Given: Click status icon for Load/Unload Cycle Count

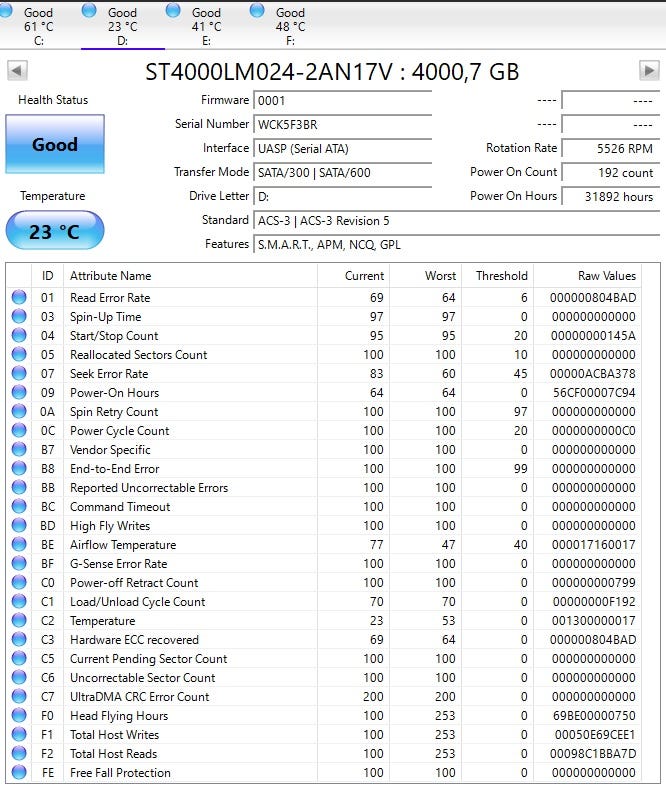Looking at the screenshot, I should (19, 601).
